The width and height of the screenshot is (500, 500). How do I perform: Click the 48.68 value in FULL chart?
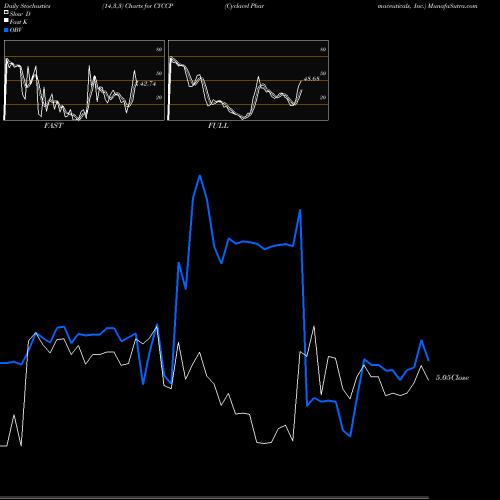tap(312, 79)
